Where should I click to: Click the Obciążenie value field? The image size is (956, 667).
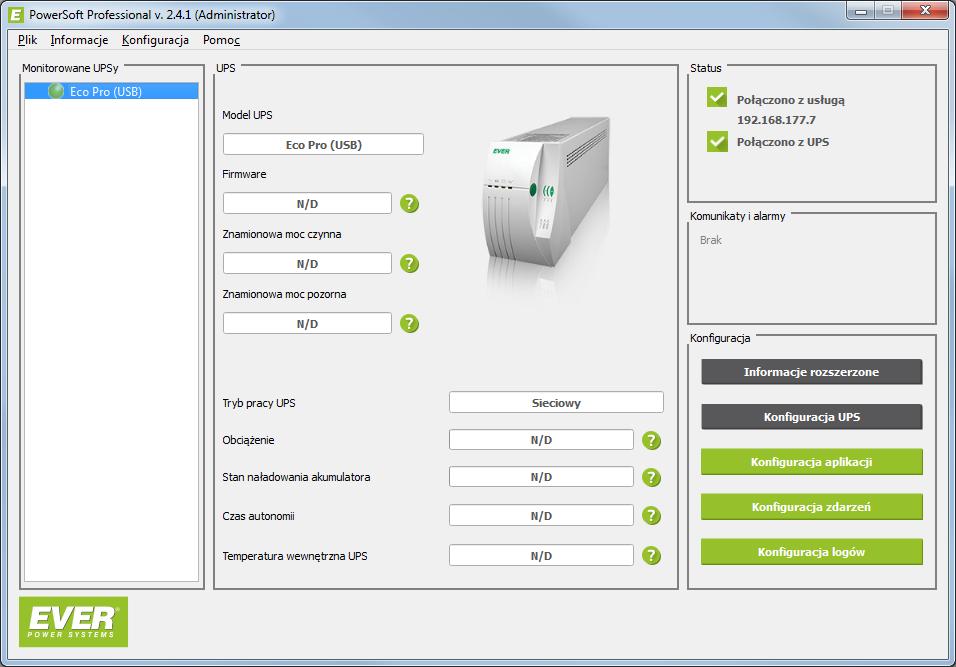541,440
